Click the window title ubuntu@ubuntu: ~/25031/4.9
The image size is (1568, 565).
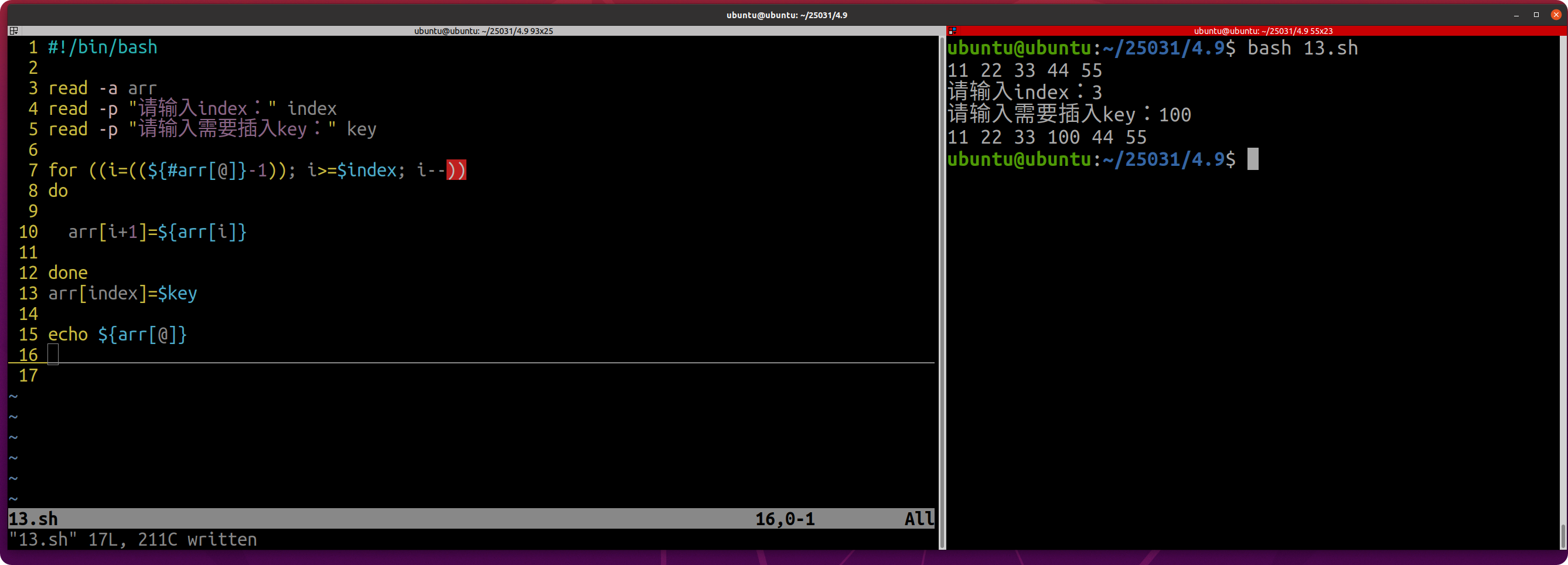click(786, 15)
